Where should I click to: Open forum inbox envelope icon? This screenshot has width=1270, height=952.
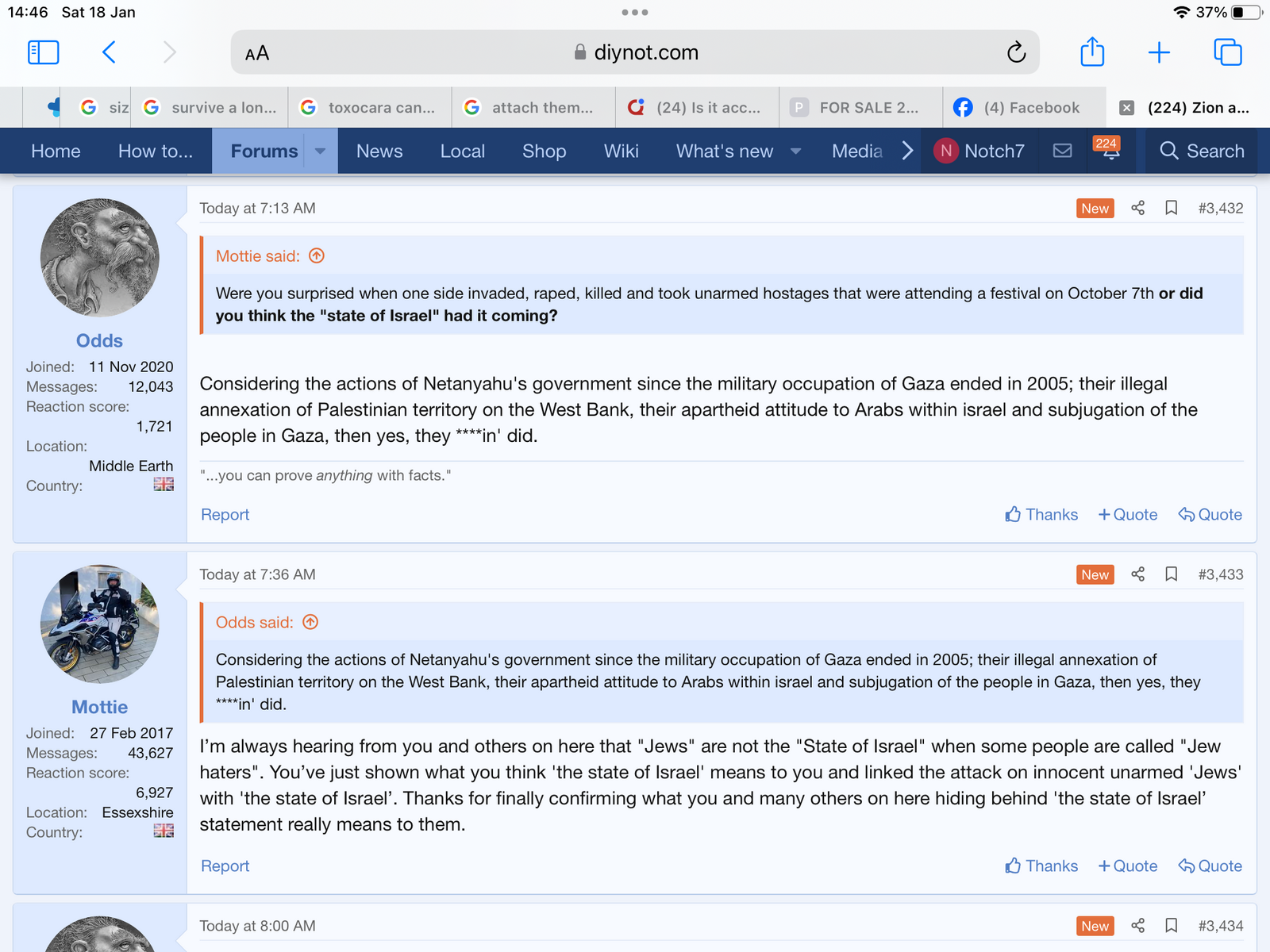click(1062, 151)
